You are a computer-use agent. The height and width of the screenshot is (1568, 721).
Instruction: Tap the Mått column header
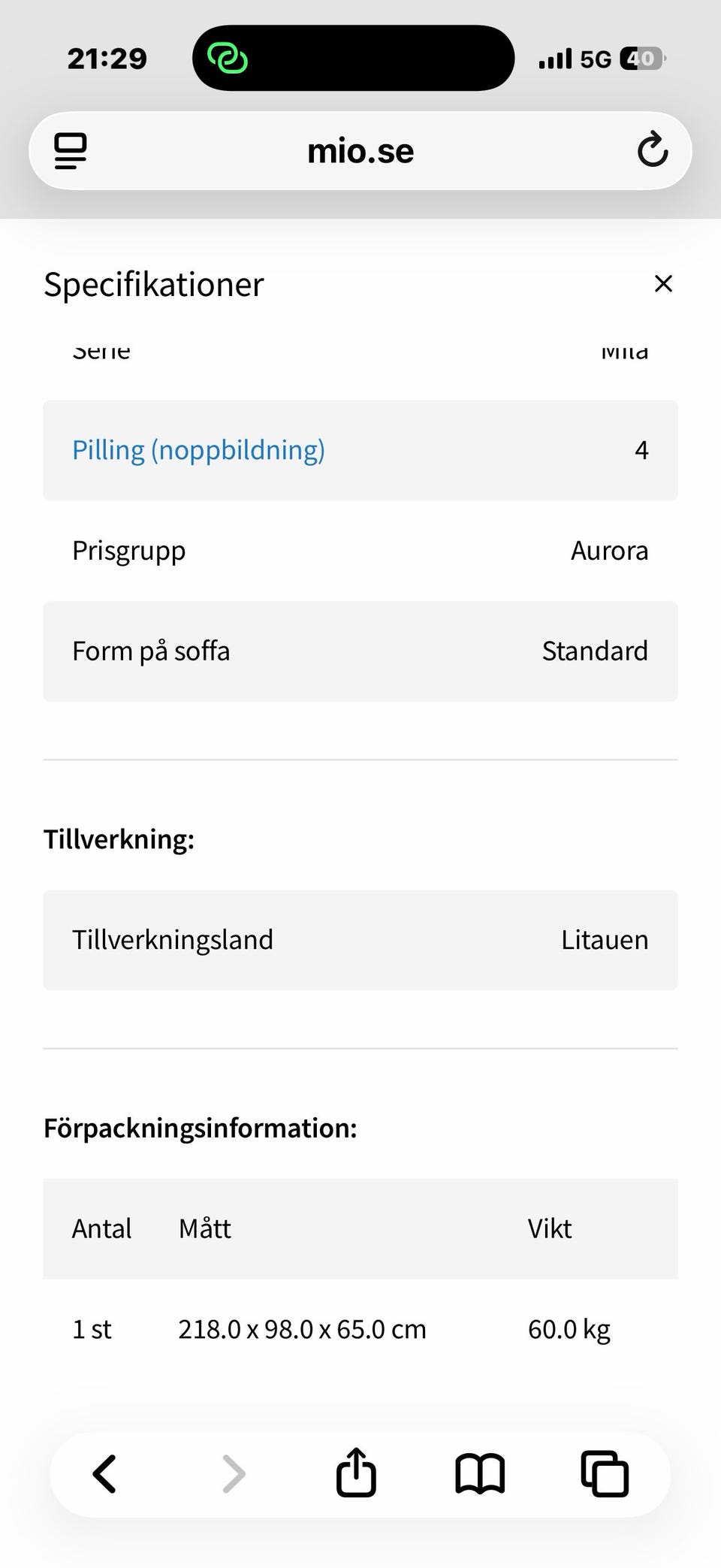(204, 1229)
